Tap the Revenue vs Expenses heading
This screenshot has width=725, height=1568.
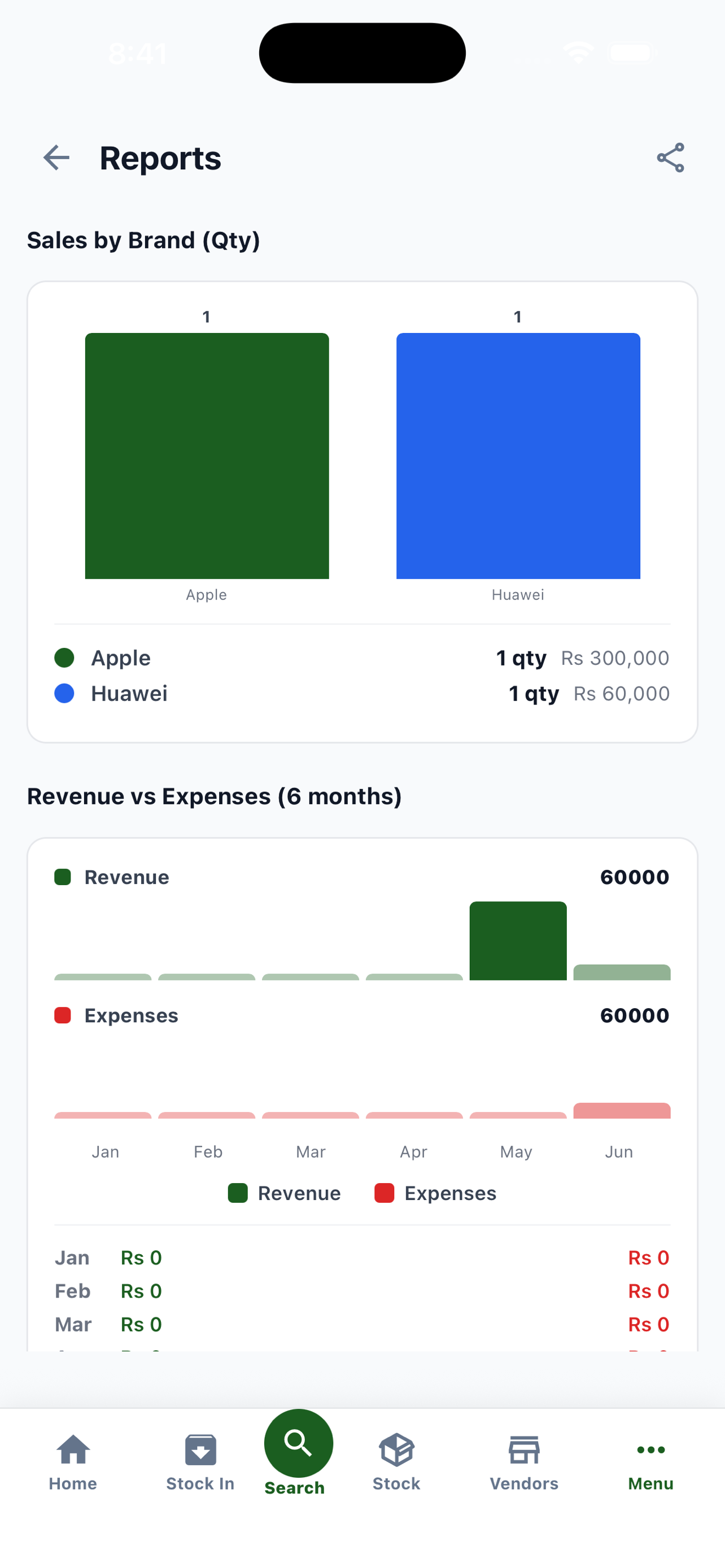pyautogui.click(x=214, y=796)
